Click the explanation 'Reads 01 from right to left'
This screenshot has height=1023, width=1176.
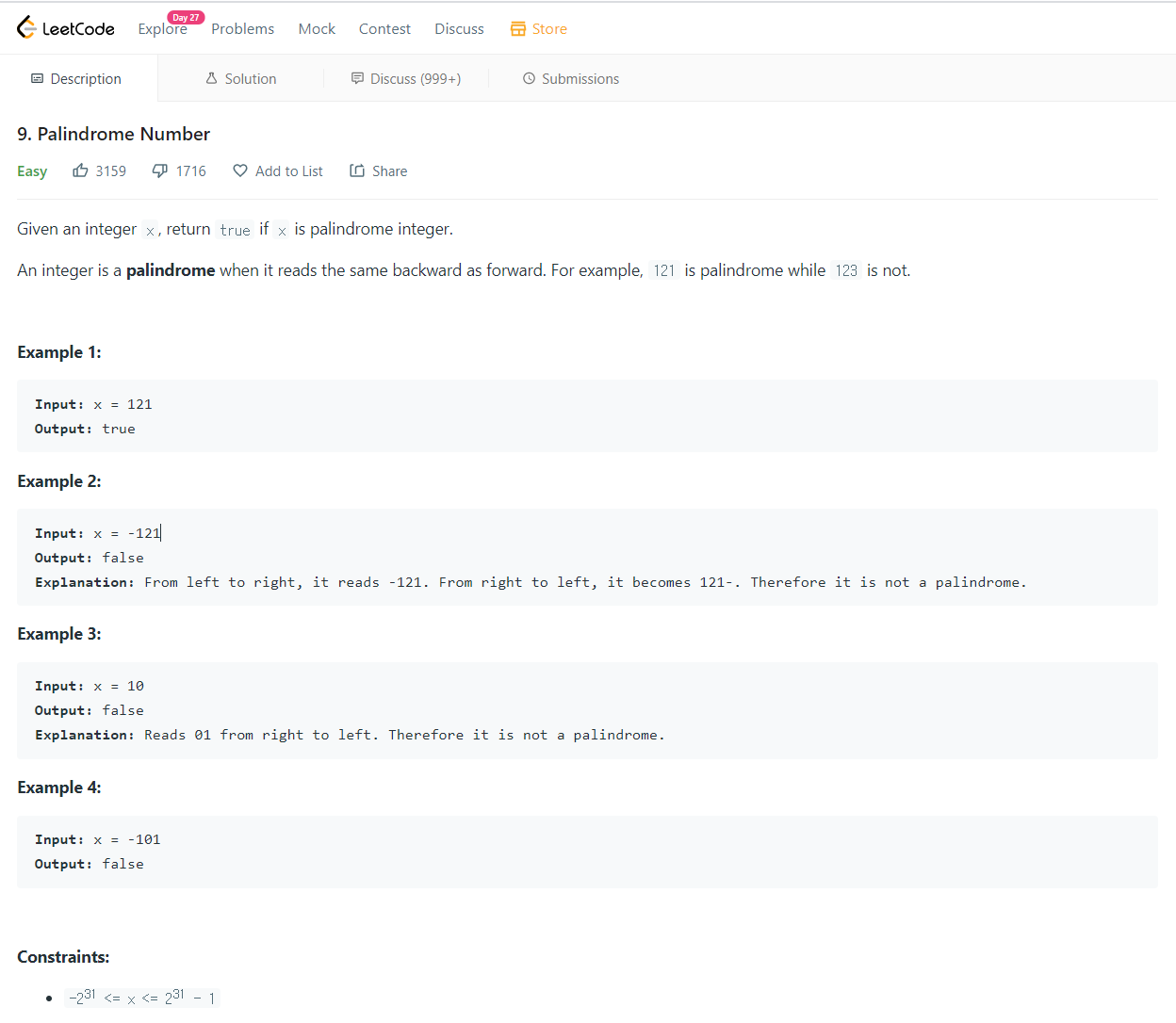[x=404, y=735]
